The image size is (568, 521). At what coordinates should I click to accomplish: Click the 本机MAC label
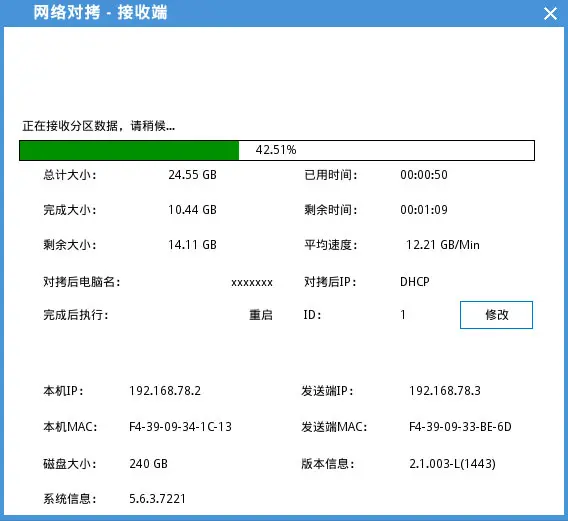click(70, 427)
